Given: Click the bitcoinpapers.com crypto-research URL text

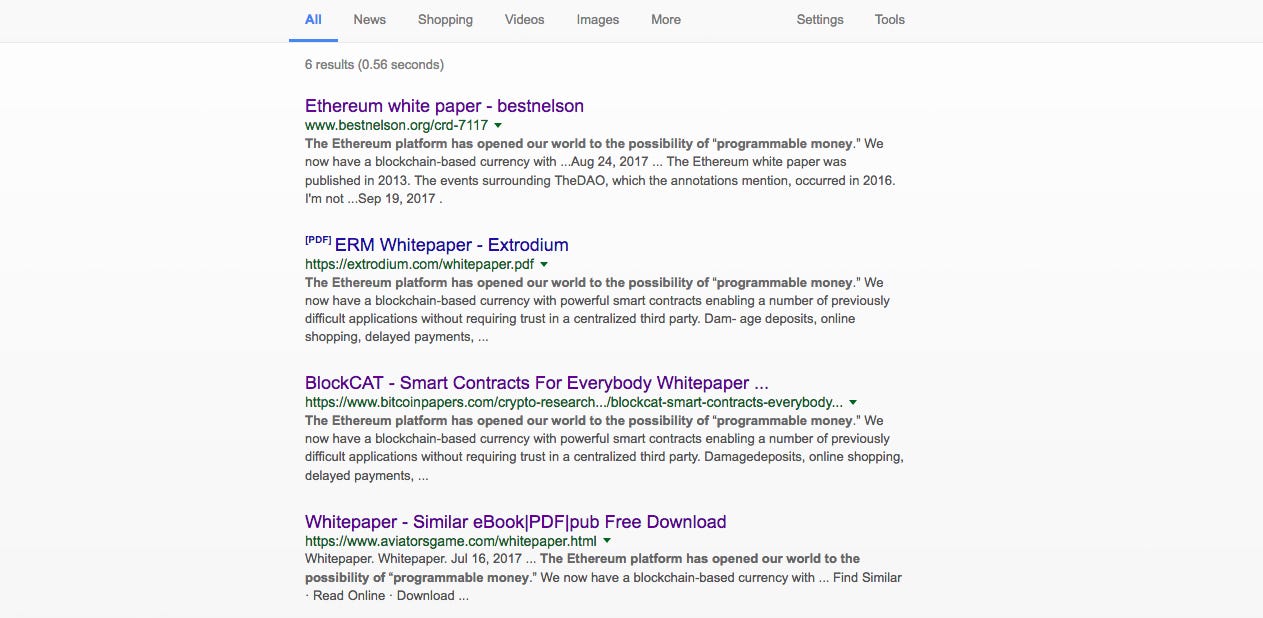Looking at the screenshot, I should (x=574, y=403).
